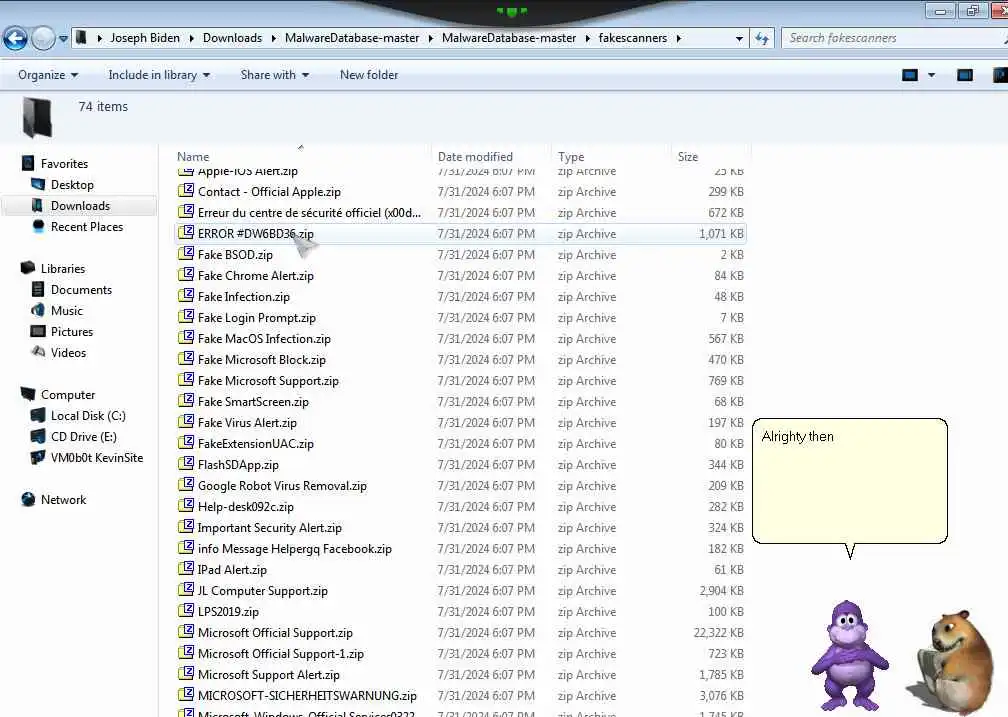Sort by the Type column header
This screenshot has width=1008, height=717.
(x=571, y=156)
